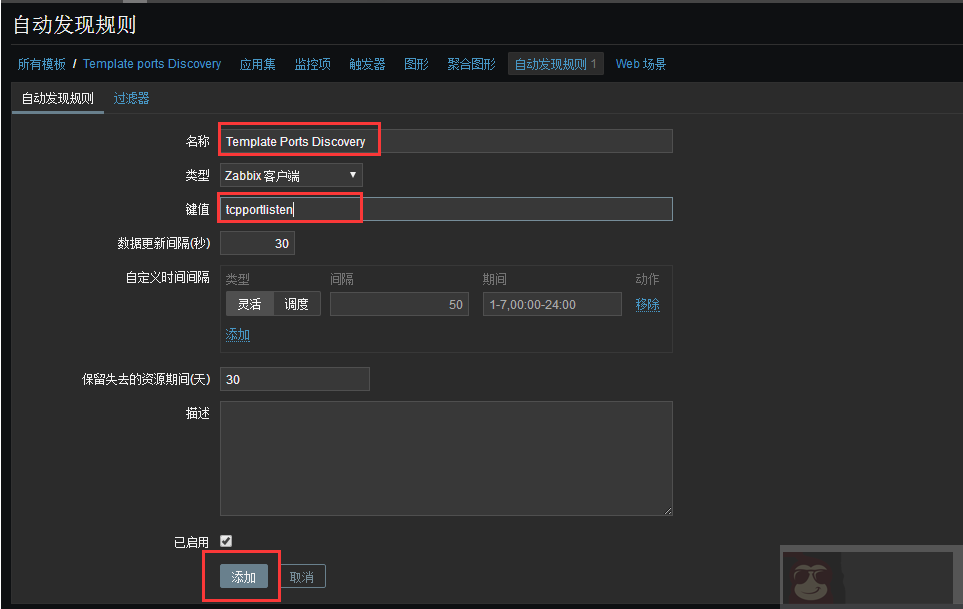Open the 类型 dropdown showing Zabbix客户端
This screenshot has height=609, width=963.
(291, 174)
